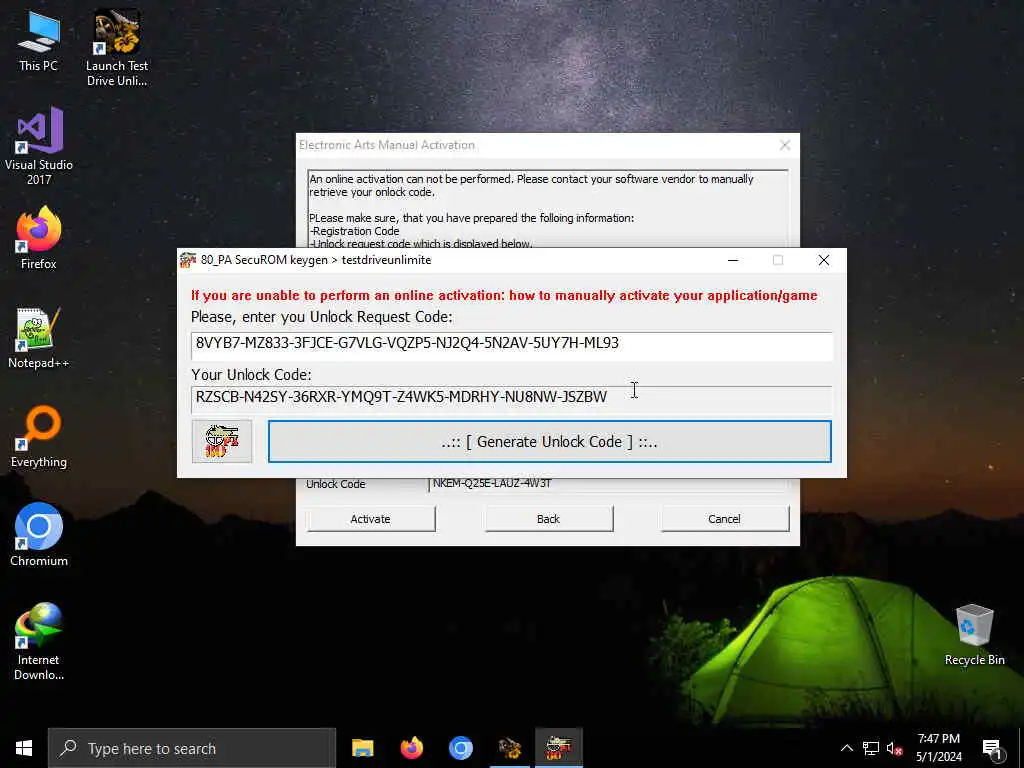Click the red manual activation instructions text
The width and height of the screenshot is (1024, 768).
(x=504, y=295)
